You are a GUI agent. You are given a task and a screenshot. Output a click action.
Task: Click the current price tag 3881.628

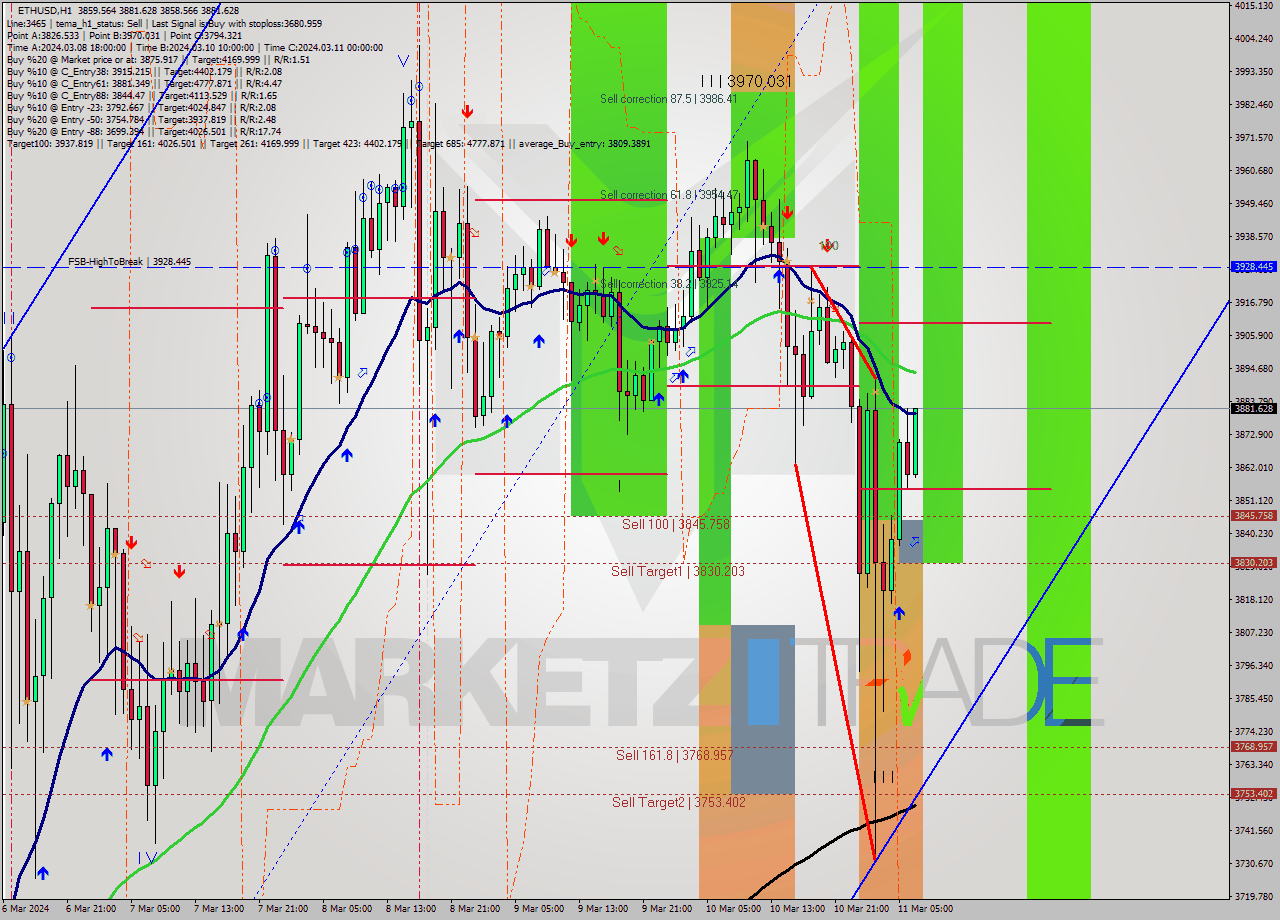click(x=1254, y=408)
